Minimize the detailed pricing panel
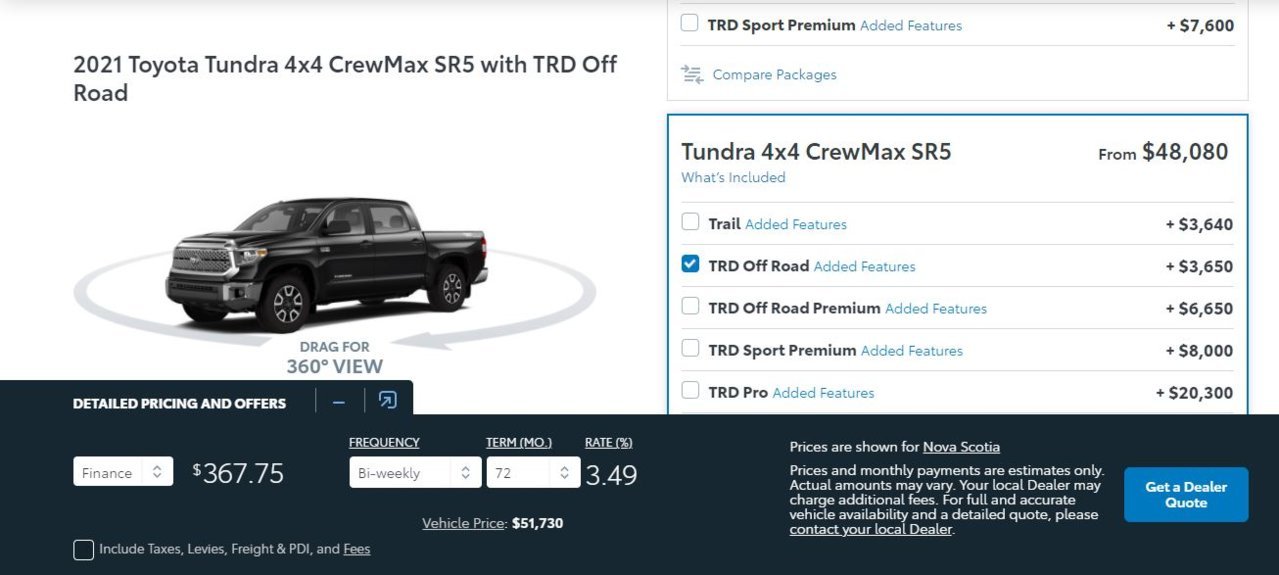This screenshot has width=1279, height=575. [339, 402]
